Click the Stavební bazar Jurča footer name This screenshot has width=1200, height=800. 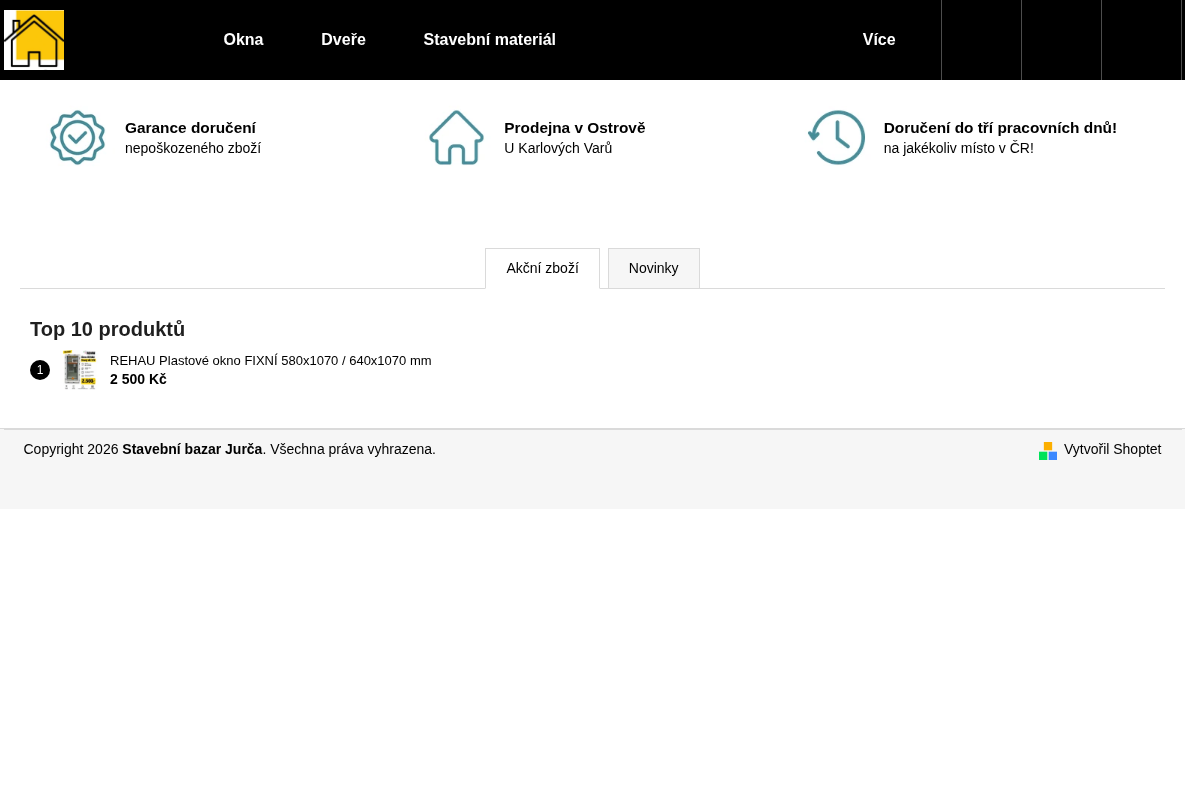tap(192, 450)
